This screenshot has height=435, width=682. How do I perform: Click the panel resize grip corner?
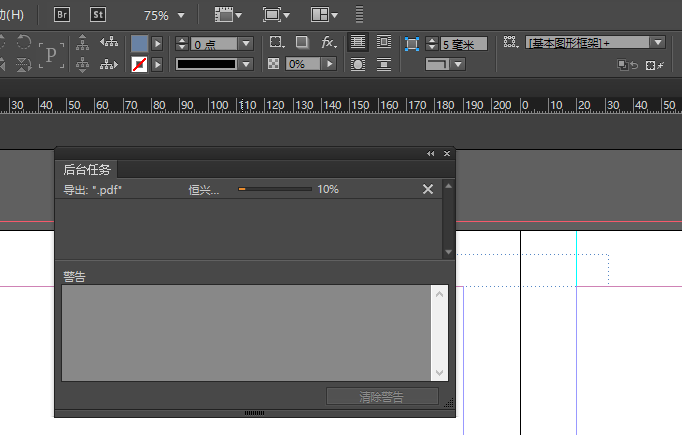click(449, 403)
